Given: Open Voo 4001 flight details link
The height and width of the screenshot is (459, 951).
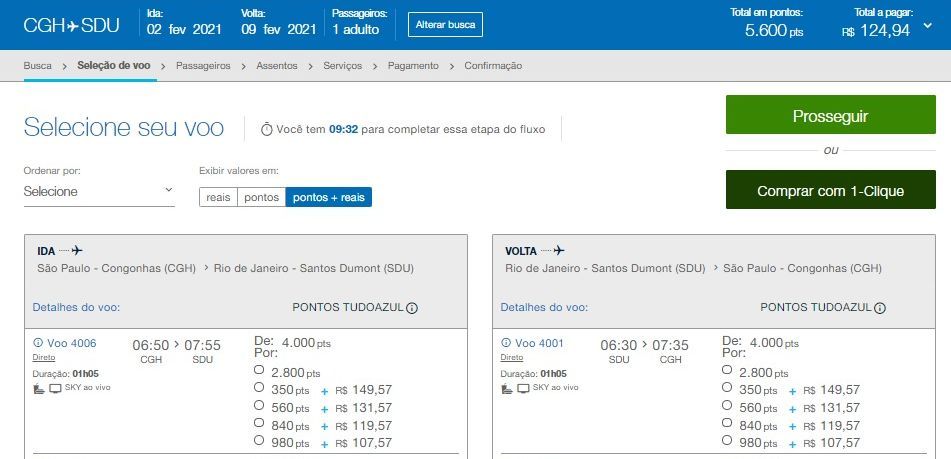Looking at the screenshot, I should click(x=540, y=343).
